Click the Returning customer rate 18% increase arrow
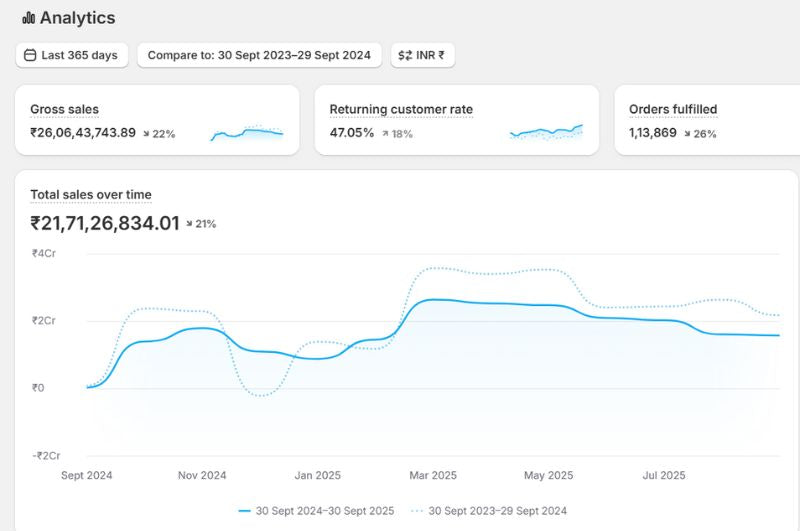The image size is (800, 531). pos(385,133)
